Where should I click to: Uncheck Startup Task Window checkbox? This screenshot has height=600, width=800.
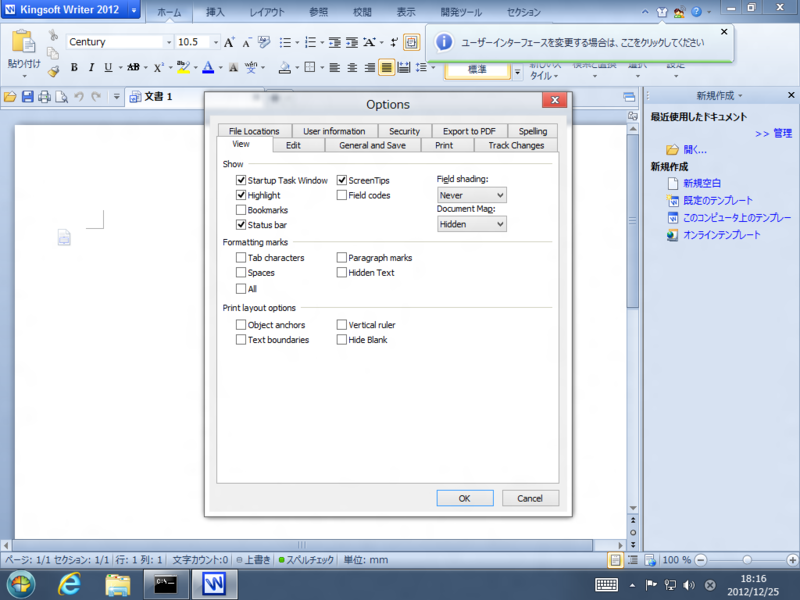coord(241,180)
